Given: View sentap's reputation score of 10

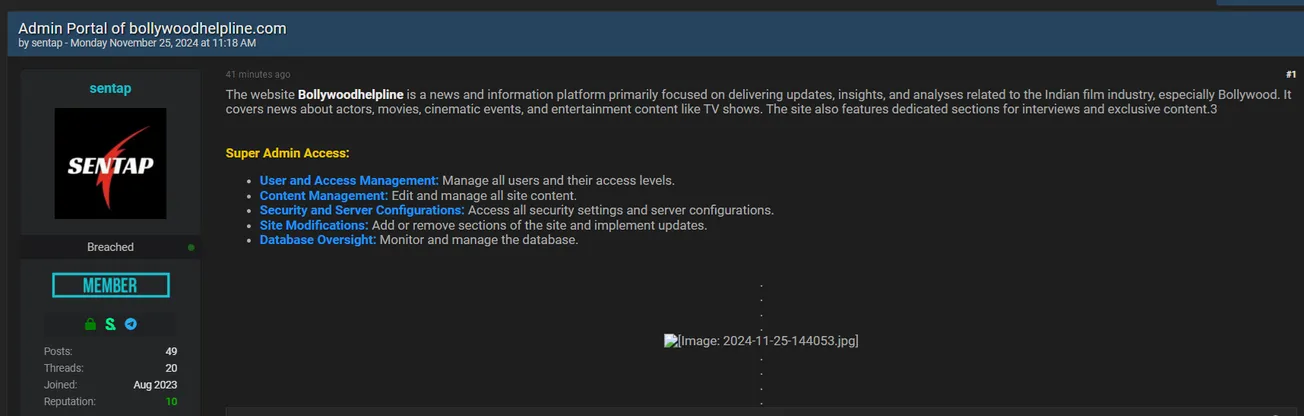Looking at the screenshot, I should coord(171,402).
